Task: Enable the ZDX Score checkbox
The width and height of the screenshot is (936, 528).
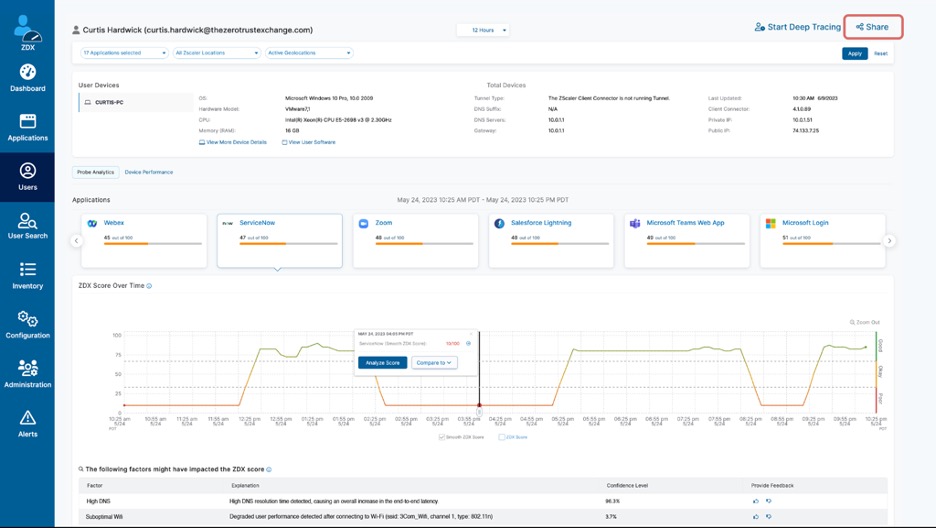Action: 502,437
